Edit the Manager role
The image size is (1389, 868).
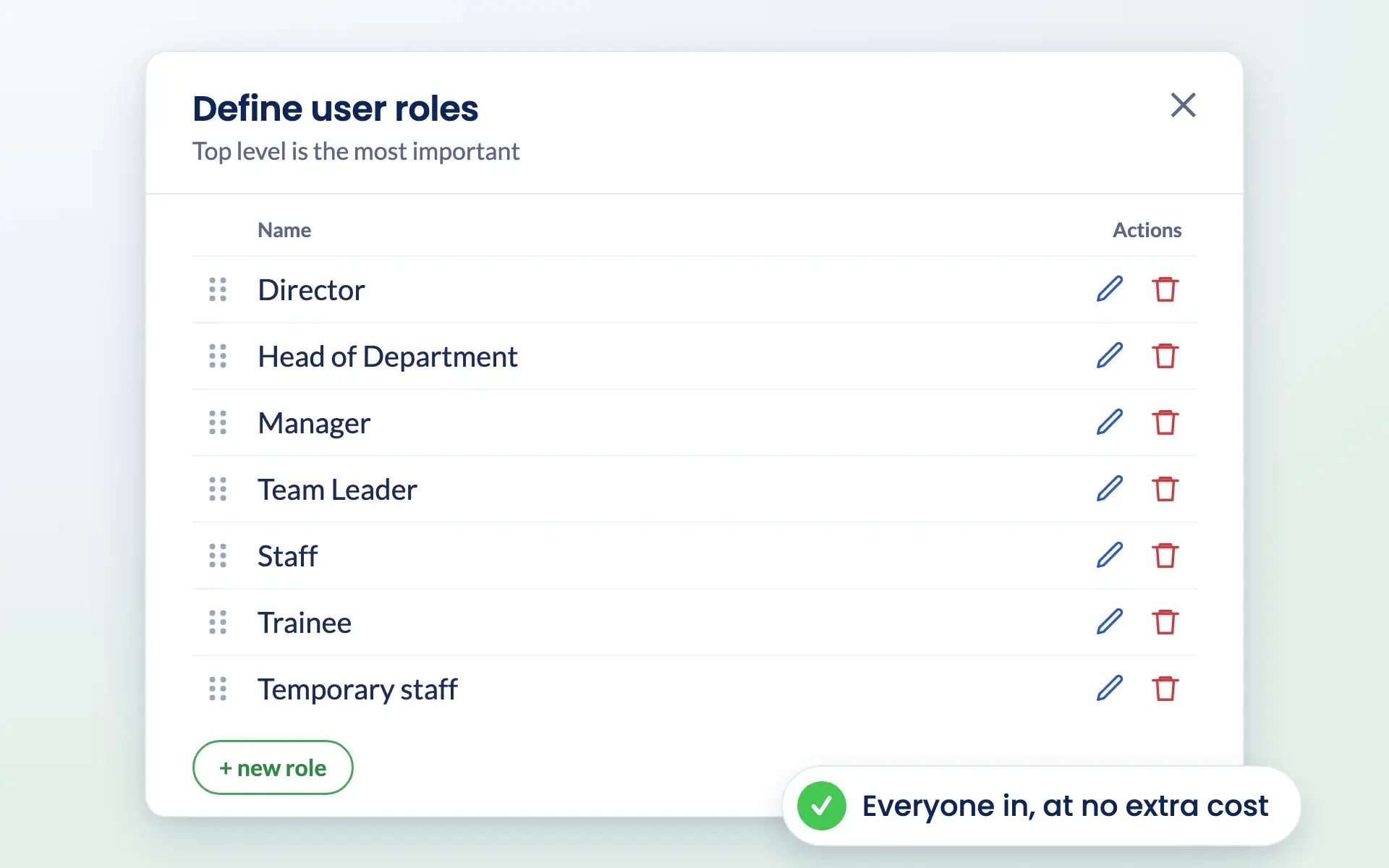[x=1109, y=422]
